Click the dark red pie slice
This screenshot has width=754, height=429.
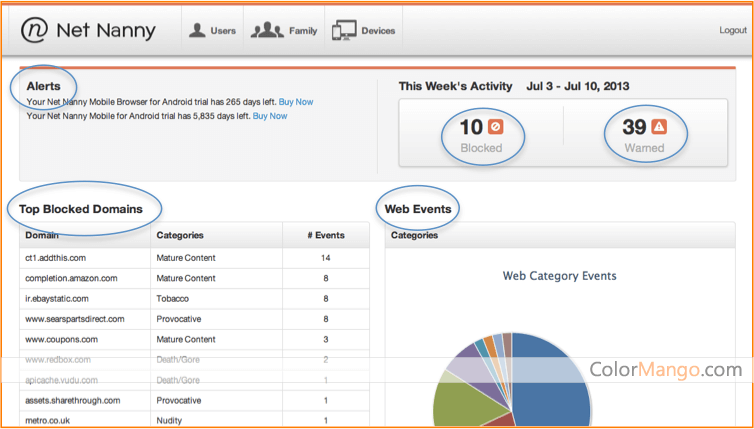point(499,421)
